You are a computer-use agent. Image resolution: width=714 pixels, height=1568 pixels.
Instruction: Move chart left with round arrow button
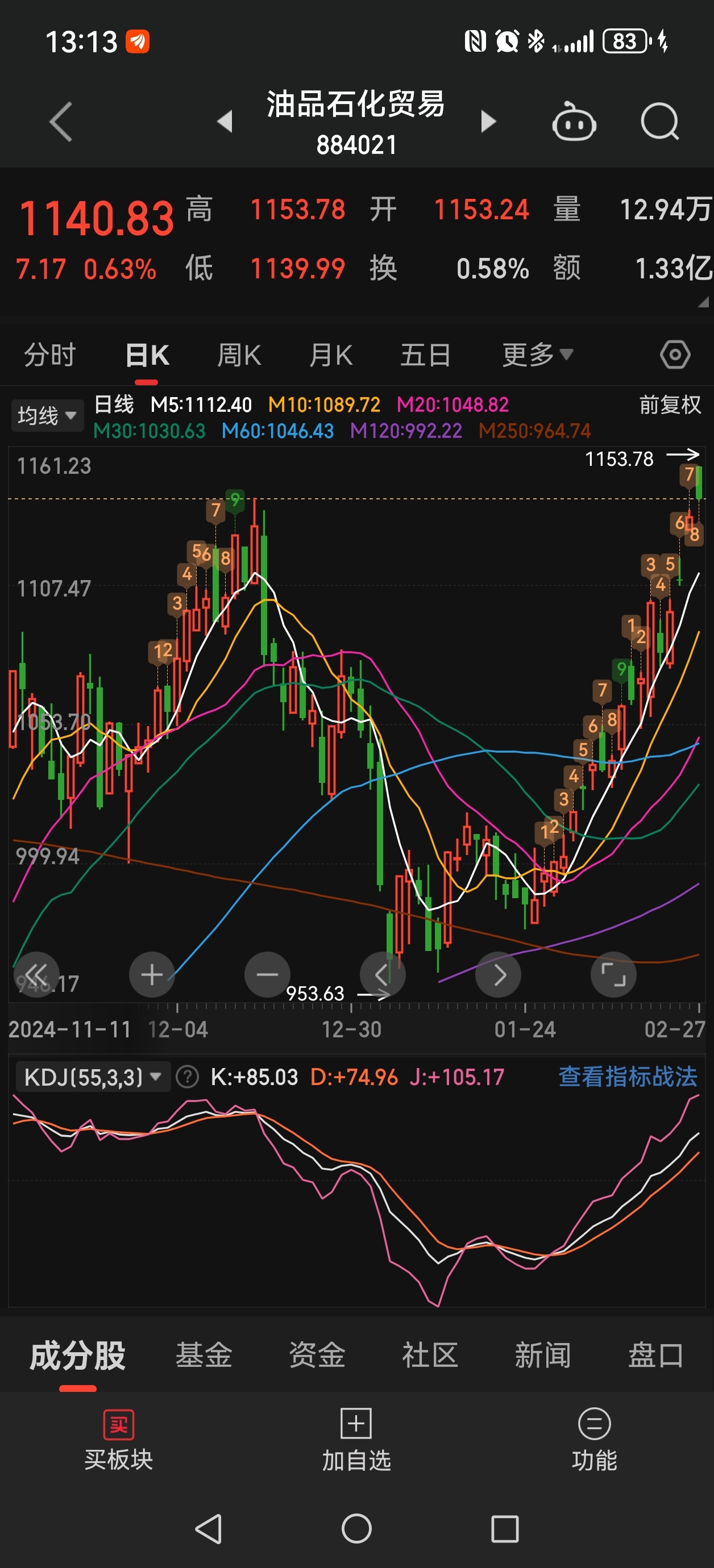click(383, 974)
